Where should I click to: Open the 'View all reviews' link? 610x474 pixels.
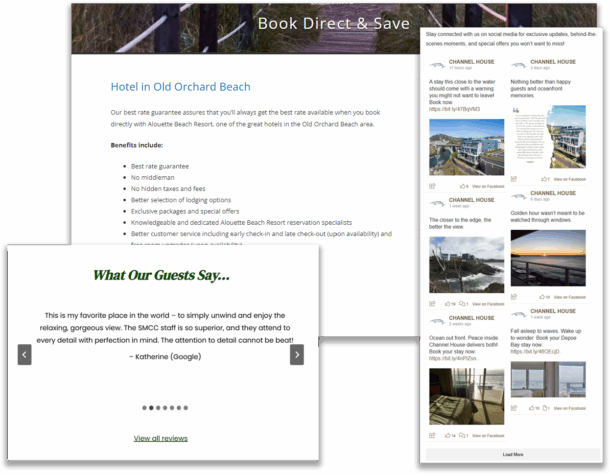(x=161, y=438)
